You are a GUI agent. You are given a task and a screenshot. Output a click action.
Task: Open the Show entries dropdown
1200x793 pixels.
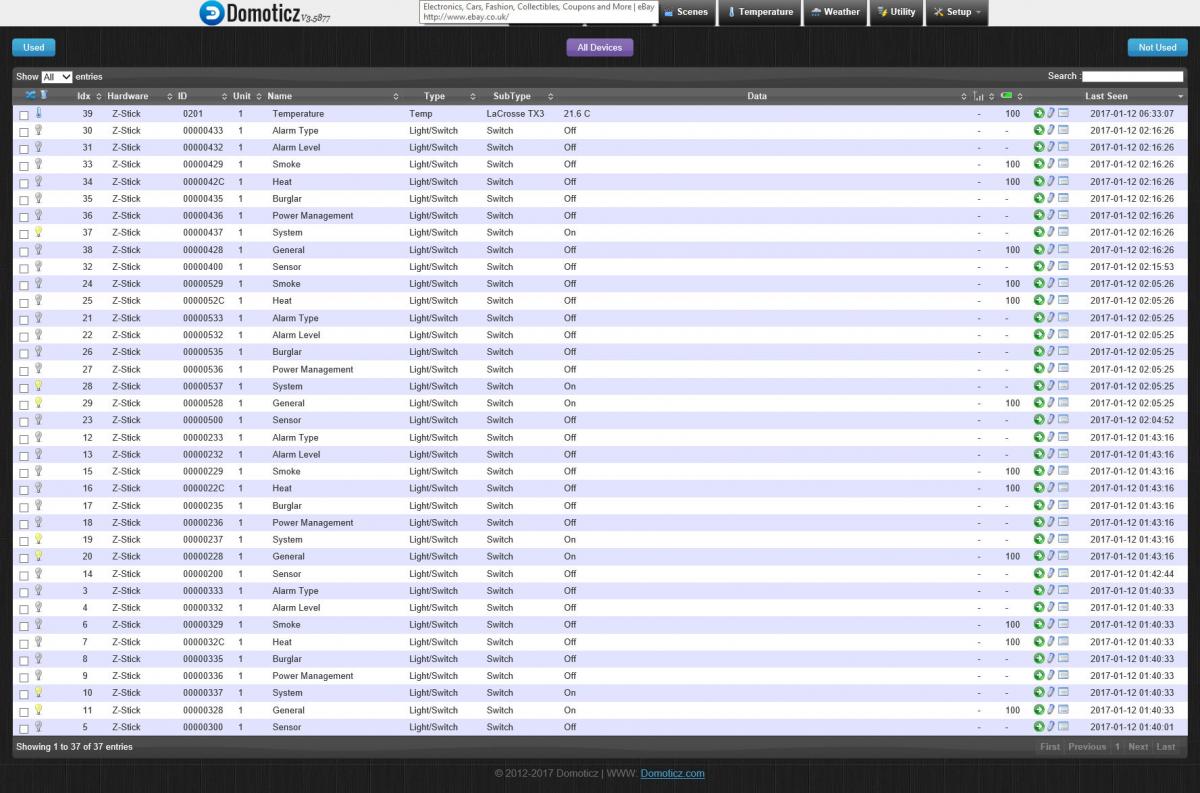point(56,77)
